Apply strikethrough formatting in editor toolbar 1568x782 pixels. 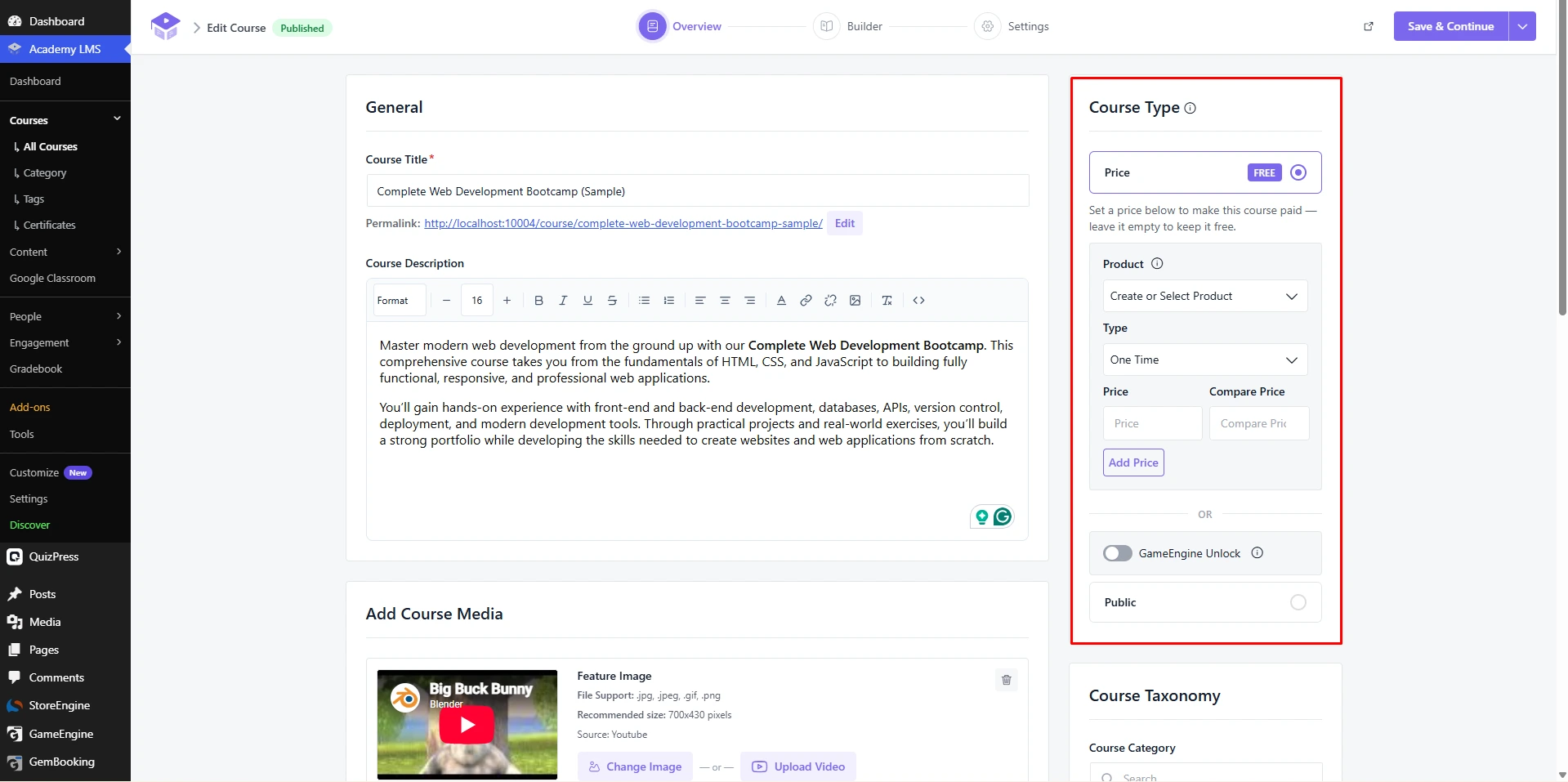point(612,301)
